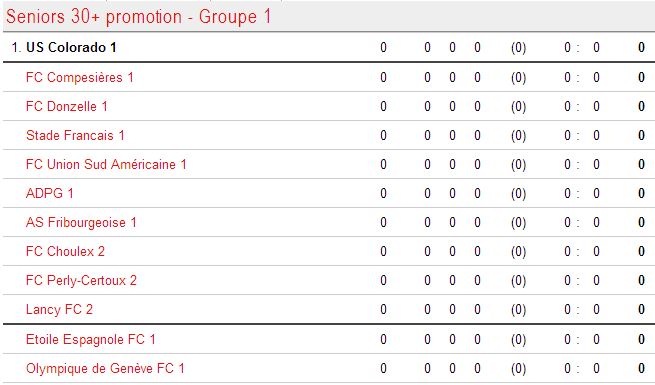This screenshot has height=385, width=655.
Task: Click the Lancy FC 2 team link
Action: tap(59, 309)
